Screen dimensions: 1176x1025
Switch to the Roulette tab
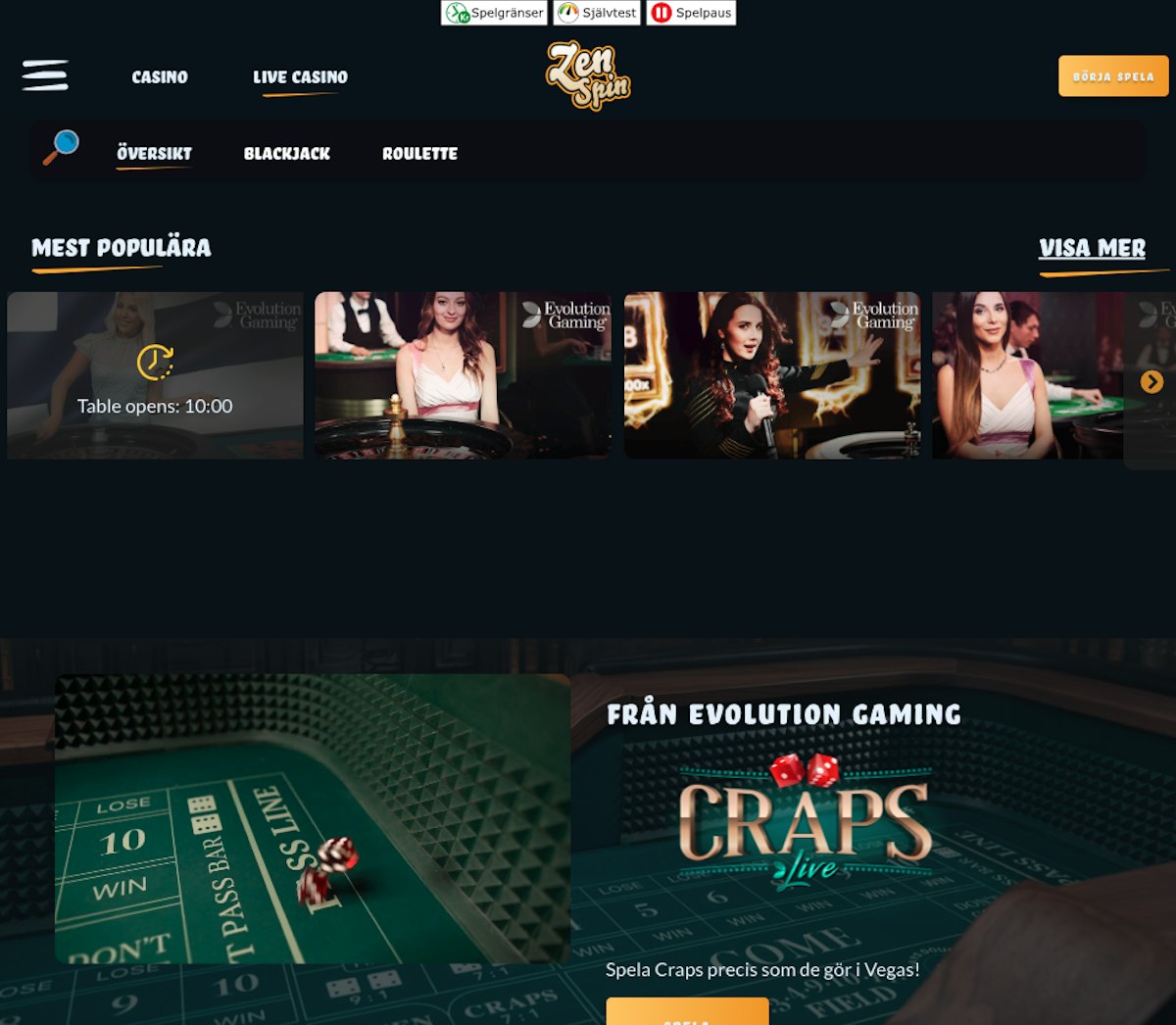(419, 154)
